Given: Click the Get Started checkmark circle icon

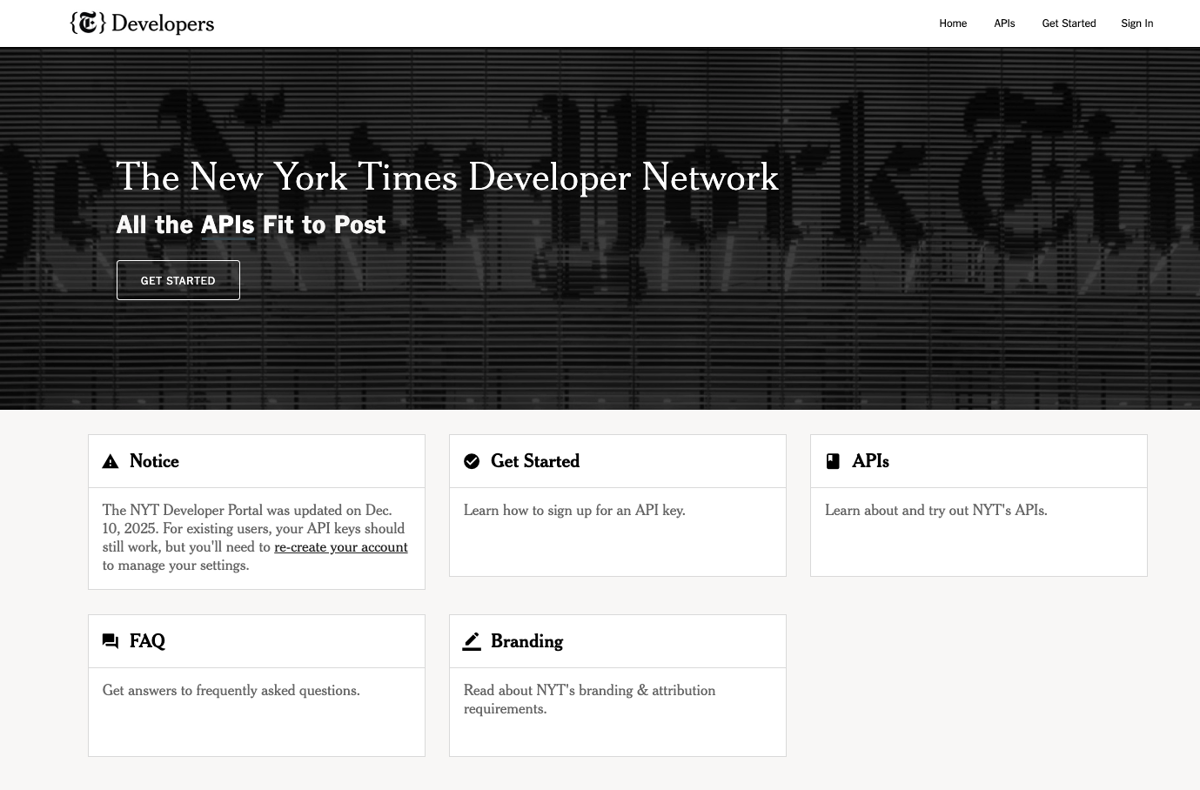Looking at the screenshot, I should (x=472, y=461).
